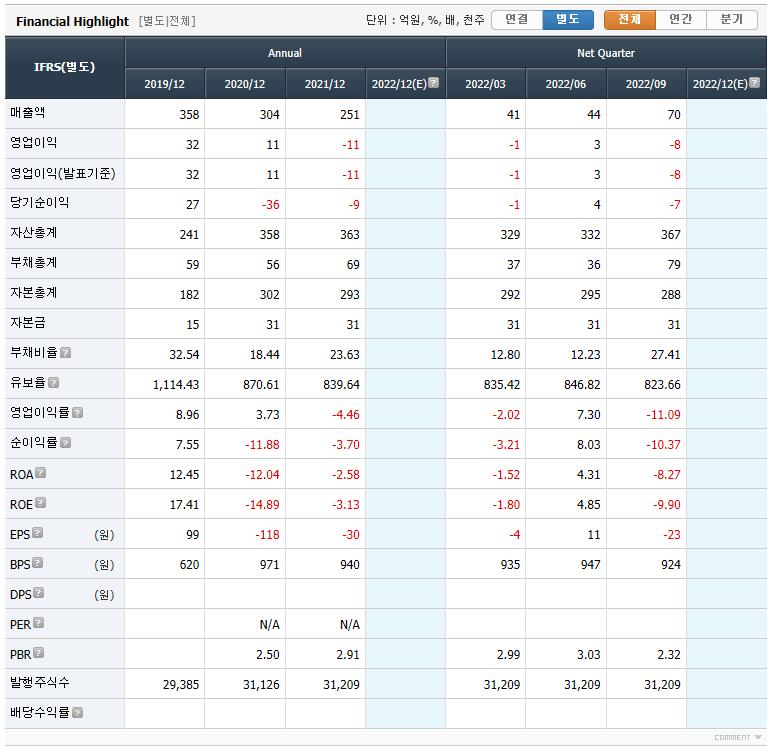Click 2020/12 순이익률 value -11.88

262,444
